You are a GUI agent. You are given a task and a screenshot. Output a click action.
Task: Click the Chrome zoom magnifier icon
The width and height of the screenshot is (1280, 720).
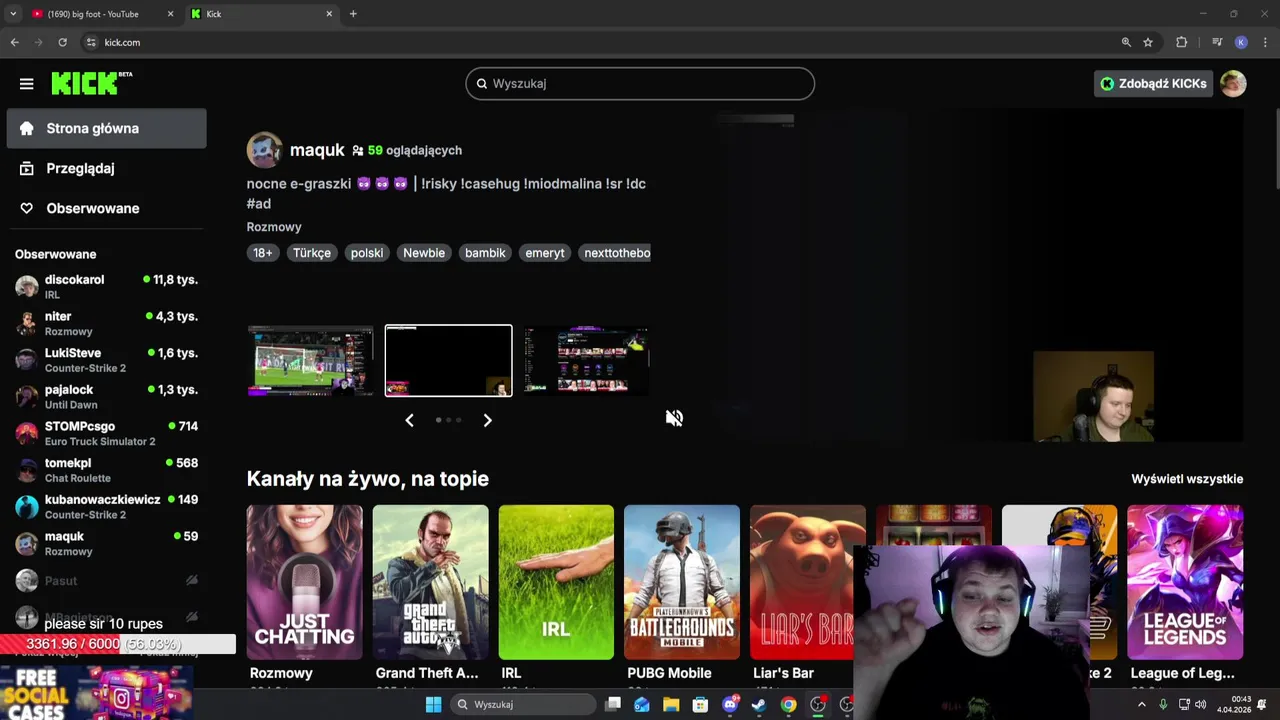pos(1126,42)
